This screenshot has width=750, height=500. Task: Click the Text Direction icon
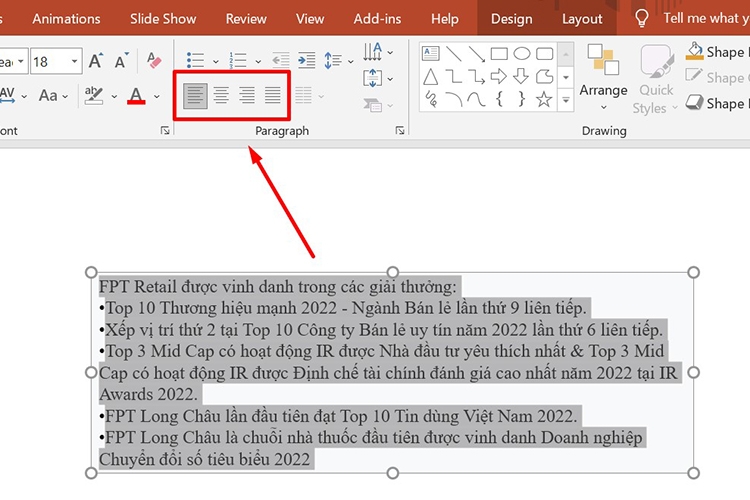click(x=373, y=52)
